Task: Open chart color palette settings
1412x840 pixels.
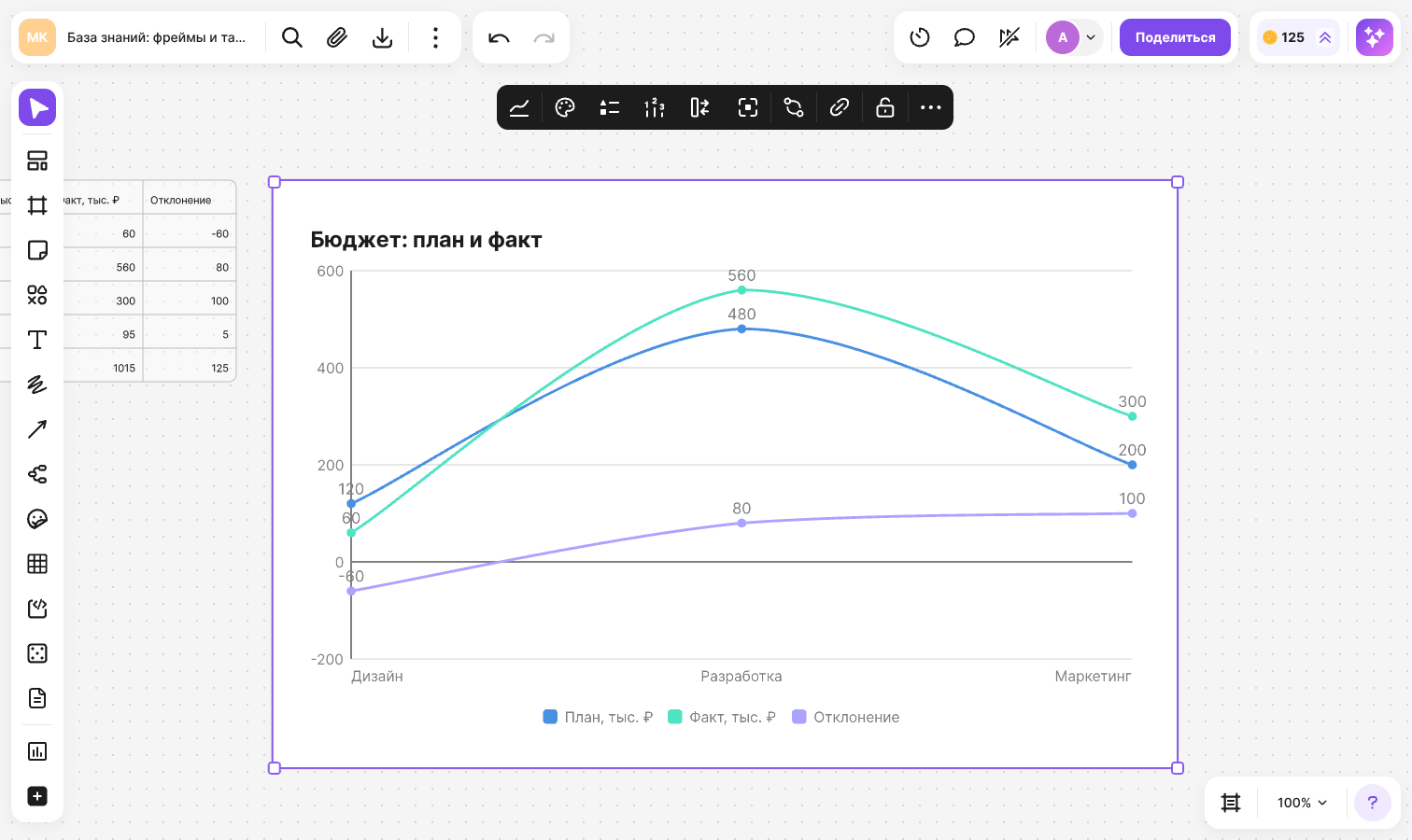Action: (x=565, y=107)
